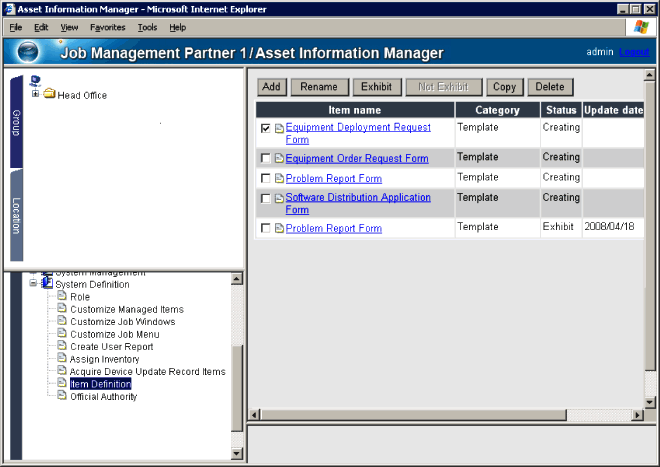This screenshot has height=467, width=660.
Task: Click the page icon next to Customize Job Menu
Action: point(62,333)
